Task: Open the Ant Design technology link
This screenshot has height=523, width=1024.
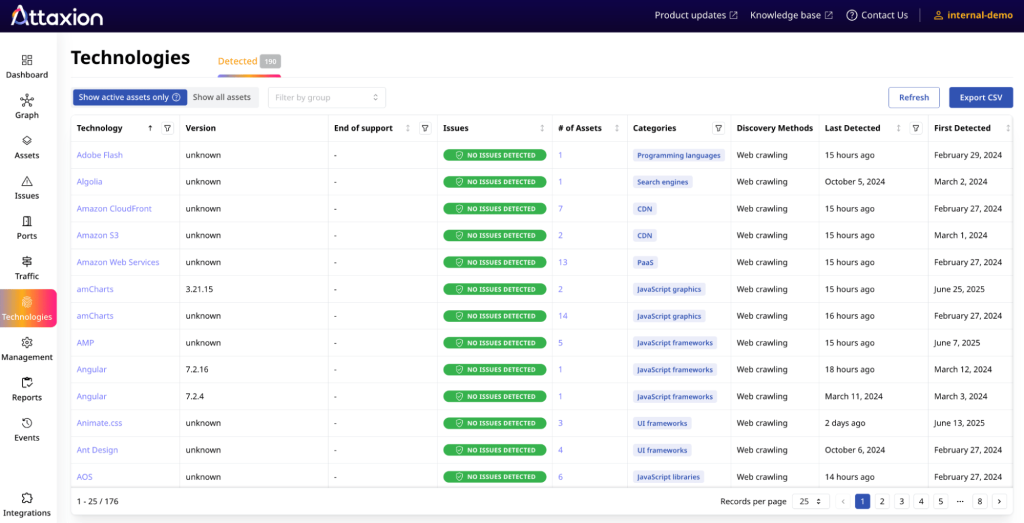Action: click(97, 450)
